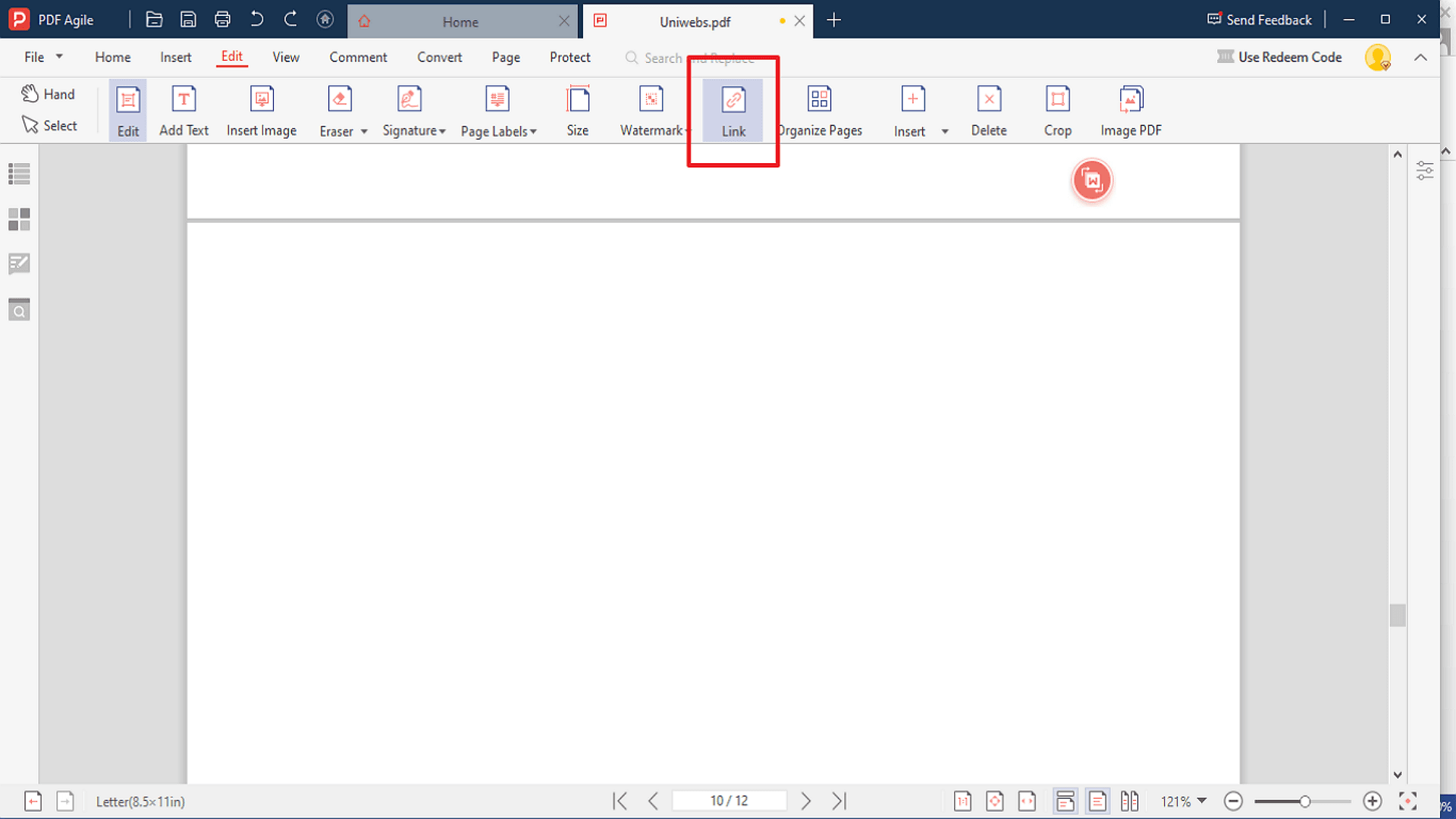The height and width of the screenshot is (819, 1456).
Task: Click the zoom slider handle
Action: (1304, 802)
